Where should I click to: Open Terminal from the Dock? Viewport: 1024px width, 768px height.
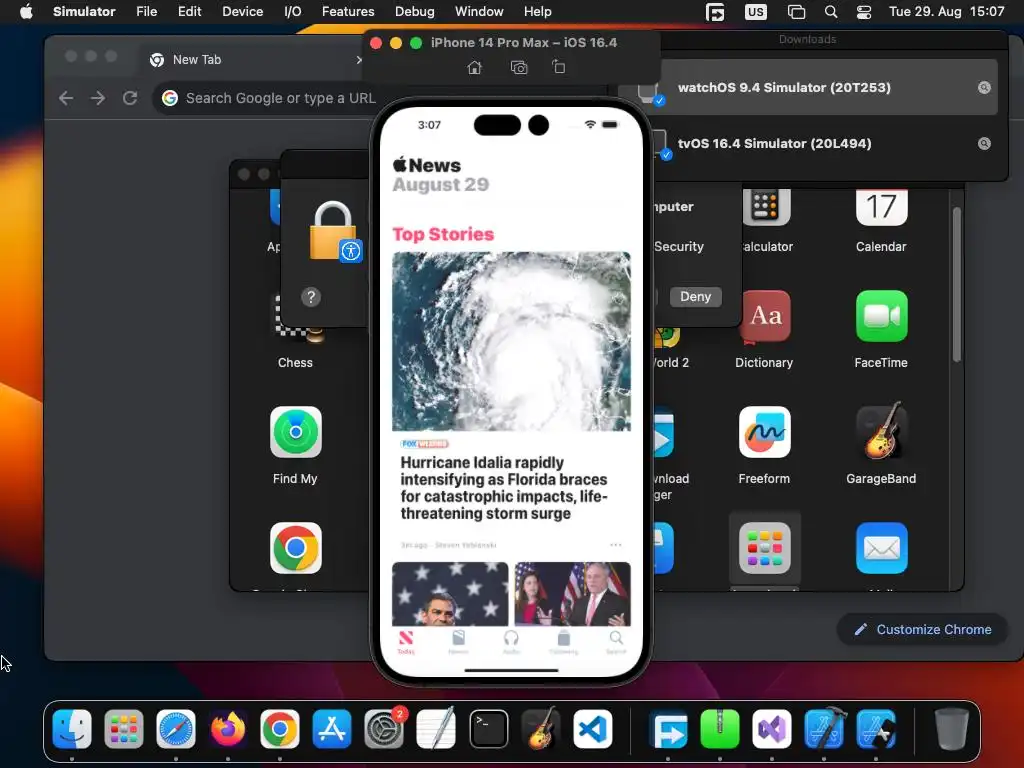[488, 728]
